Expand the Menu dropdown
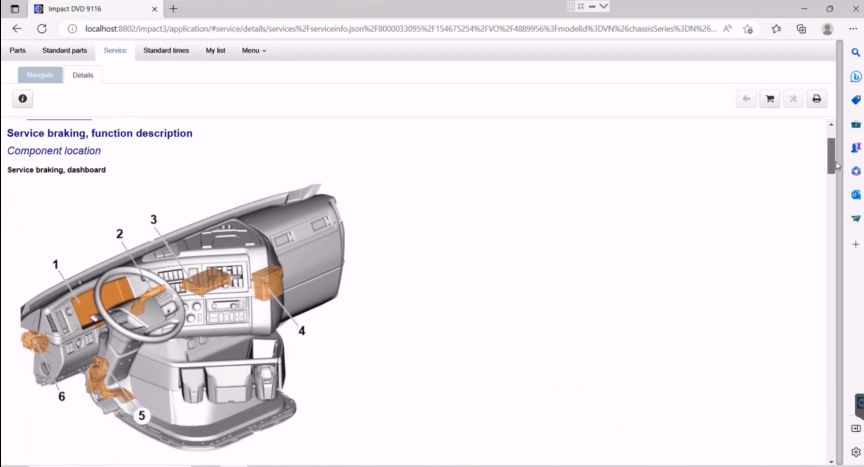This screenshot has height=467, width=864. pos(254,50)
